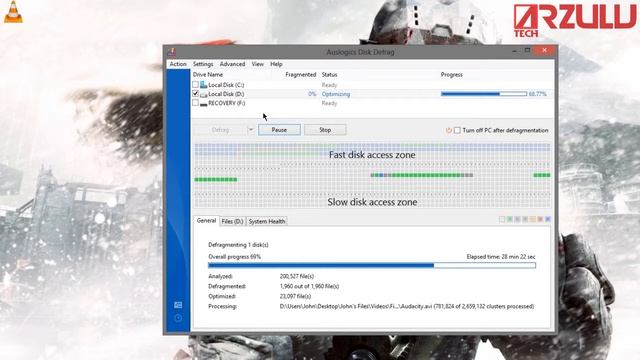640x360 pixels.
Task: Click the Ready status for RECOVERY (F:)
Action: tap(329, 104)
